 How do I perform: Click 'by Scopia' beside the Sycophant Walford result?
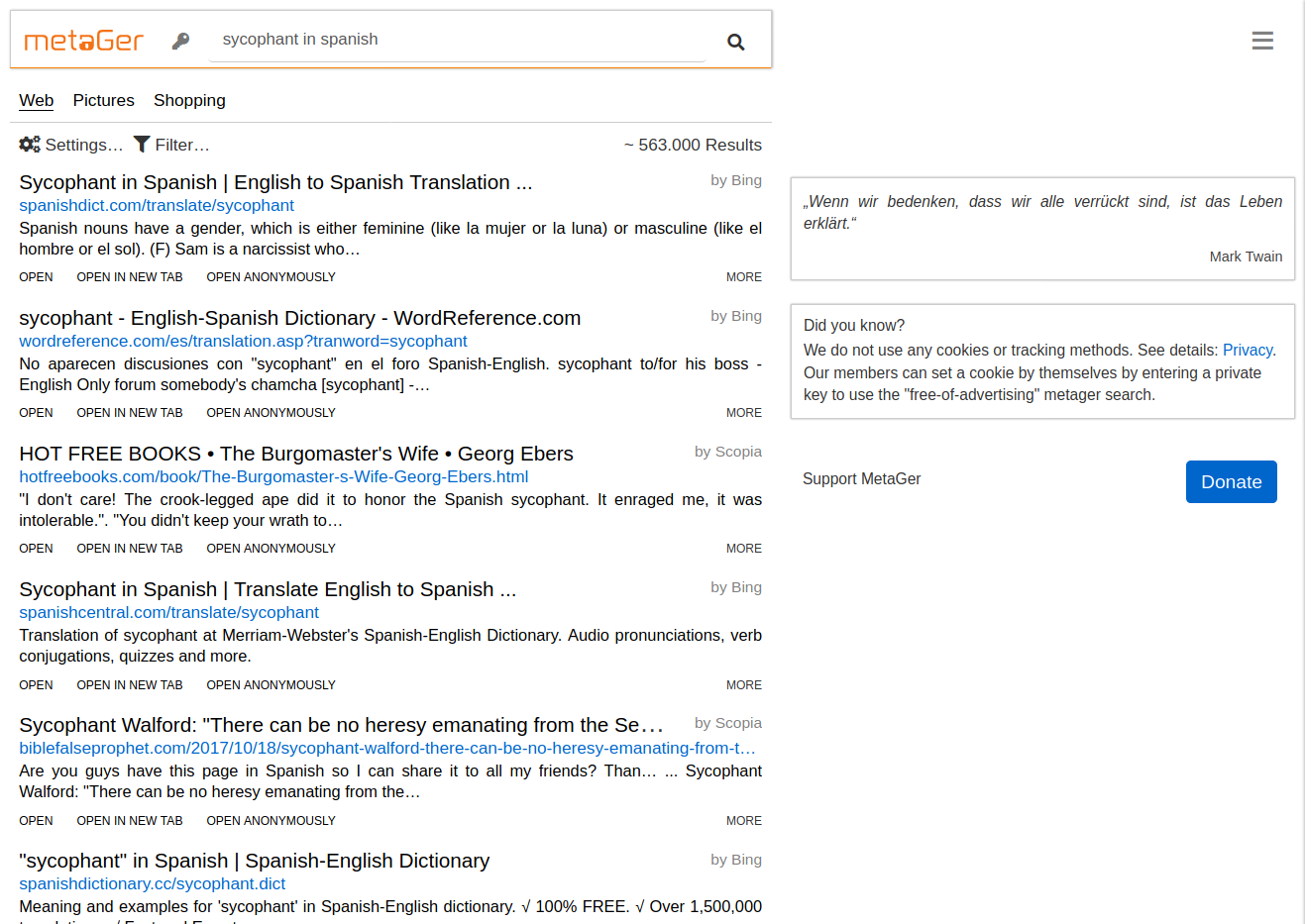click(728, 723)
